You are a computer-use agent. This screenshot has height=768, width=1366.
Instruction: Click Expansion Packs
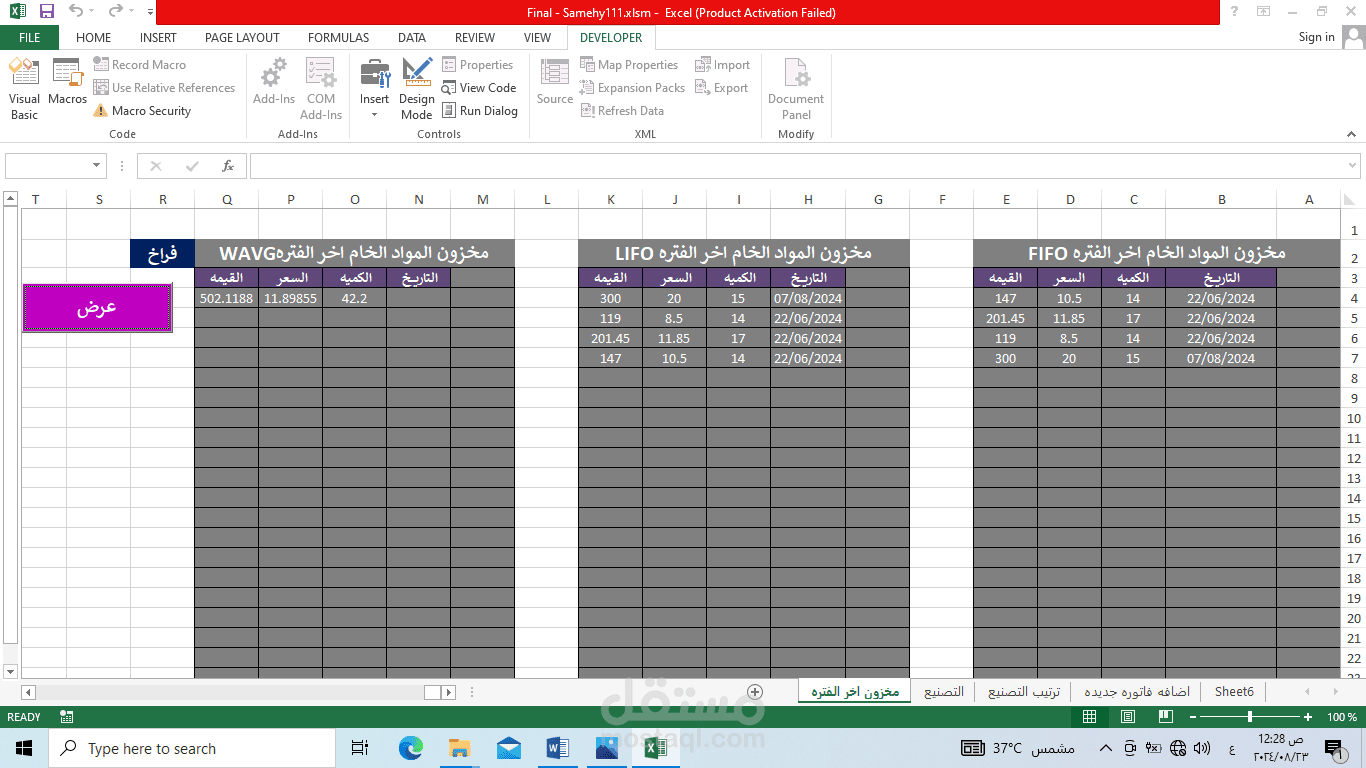(633, 88)
